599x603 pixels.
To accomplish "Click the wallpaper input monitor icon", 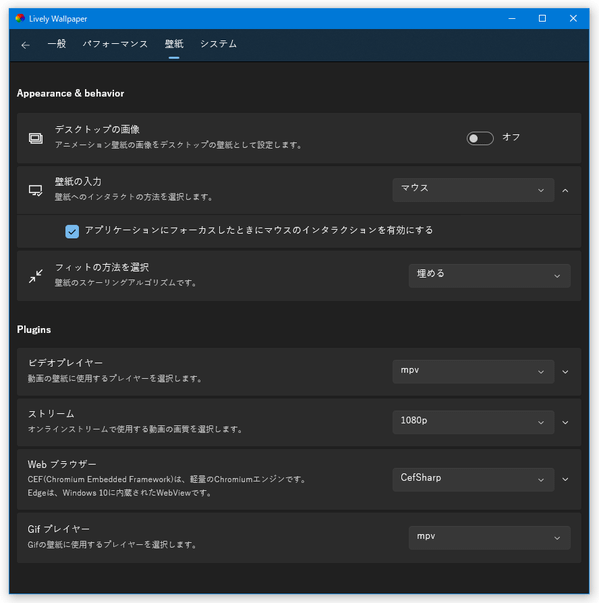I will 36,190.
